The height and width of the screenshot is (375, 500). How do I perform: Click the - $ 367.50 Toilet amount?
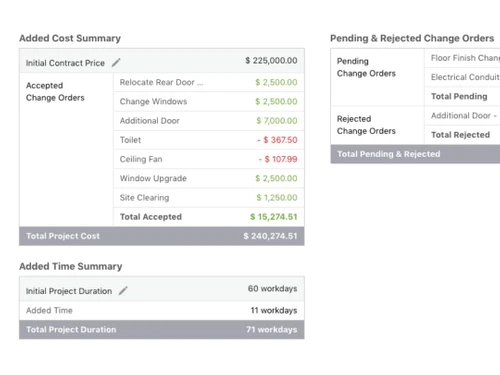(277, 140)
